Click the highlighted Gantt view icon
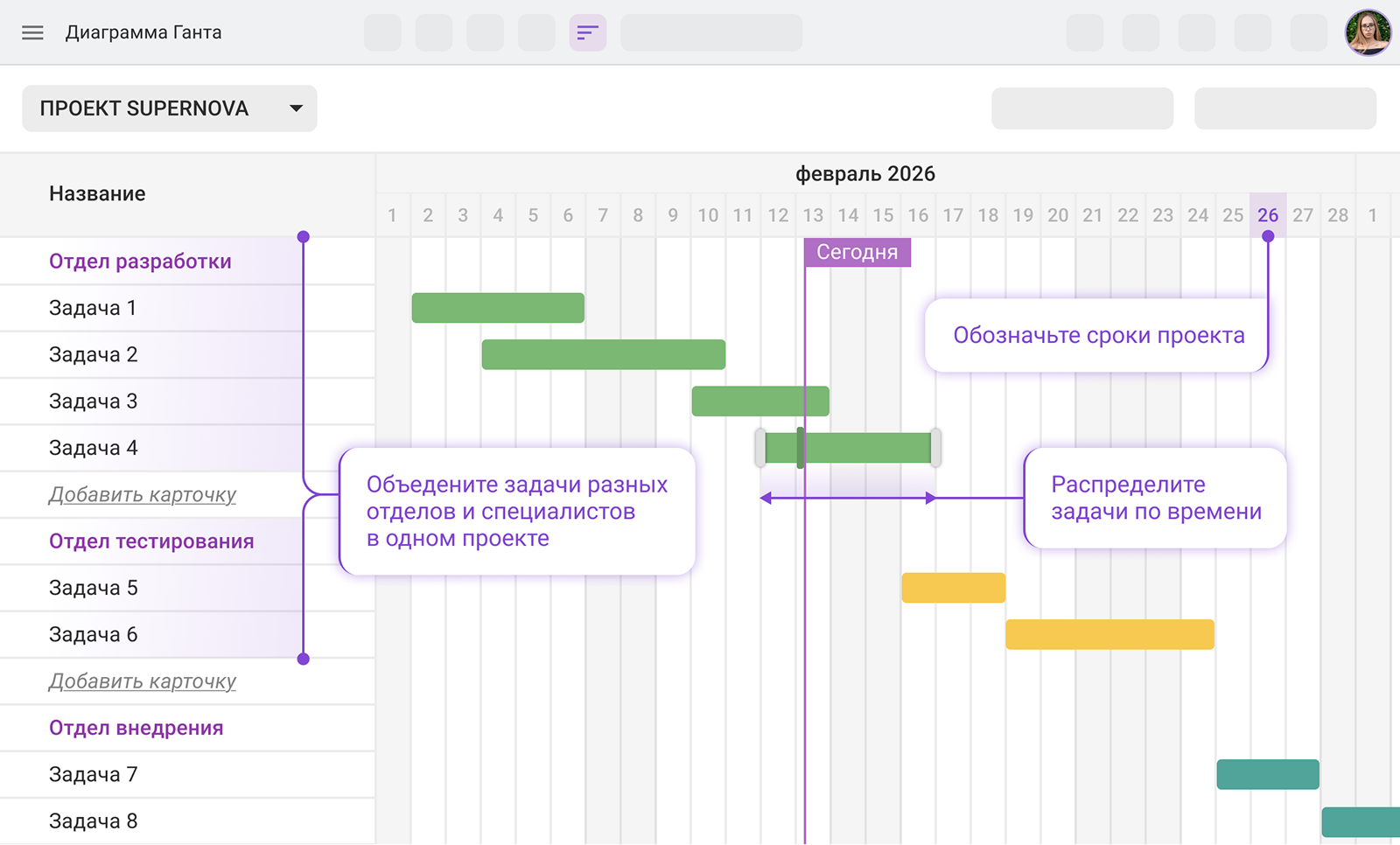Viewport: 1400px width, 845px height. click(x=587, y=33)
